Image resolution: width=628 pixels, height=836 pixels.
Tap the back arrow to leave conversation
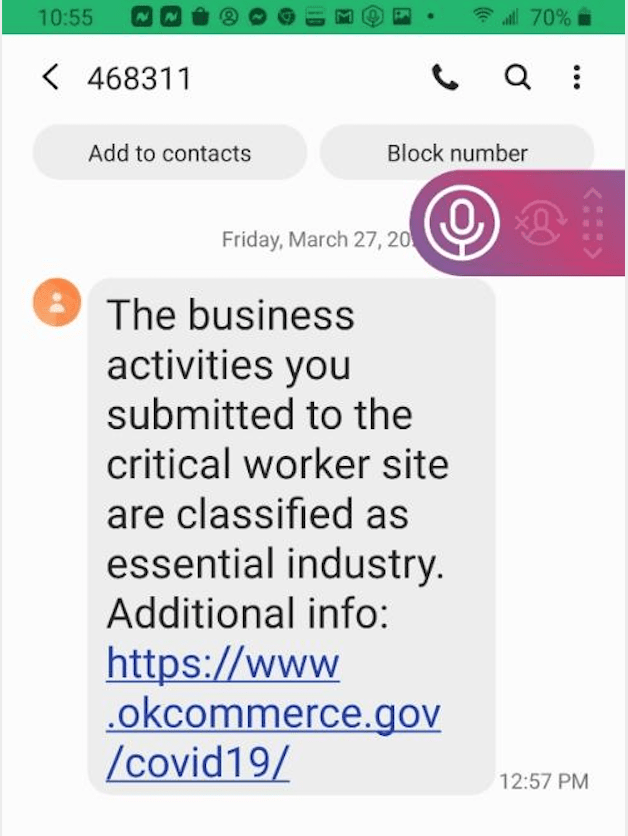click(50, 78)
